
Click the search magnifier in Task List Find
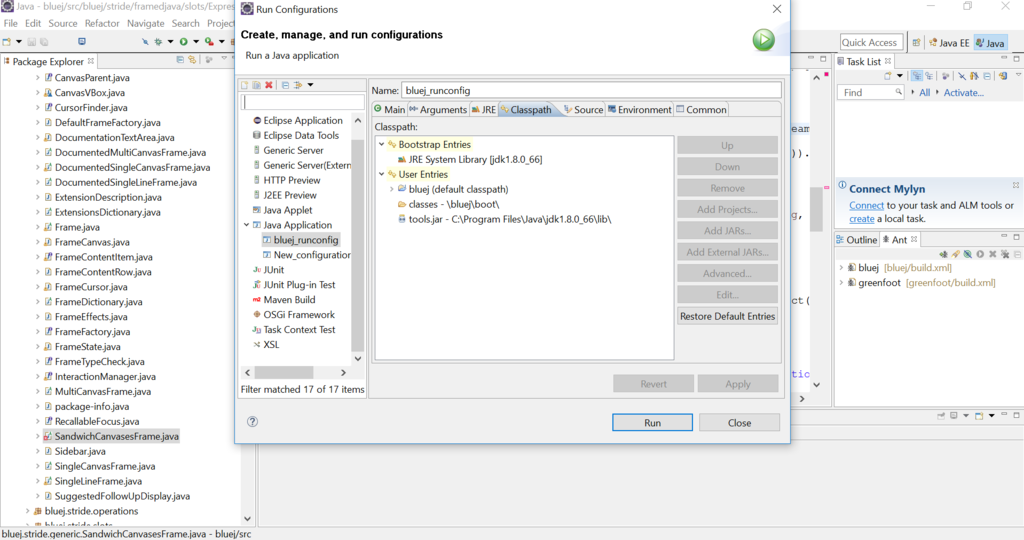pyautogui.click(x=898, y=92)
